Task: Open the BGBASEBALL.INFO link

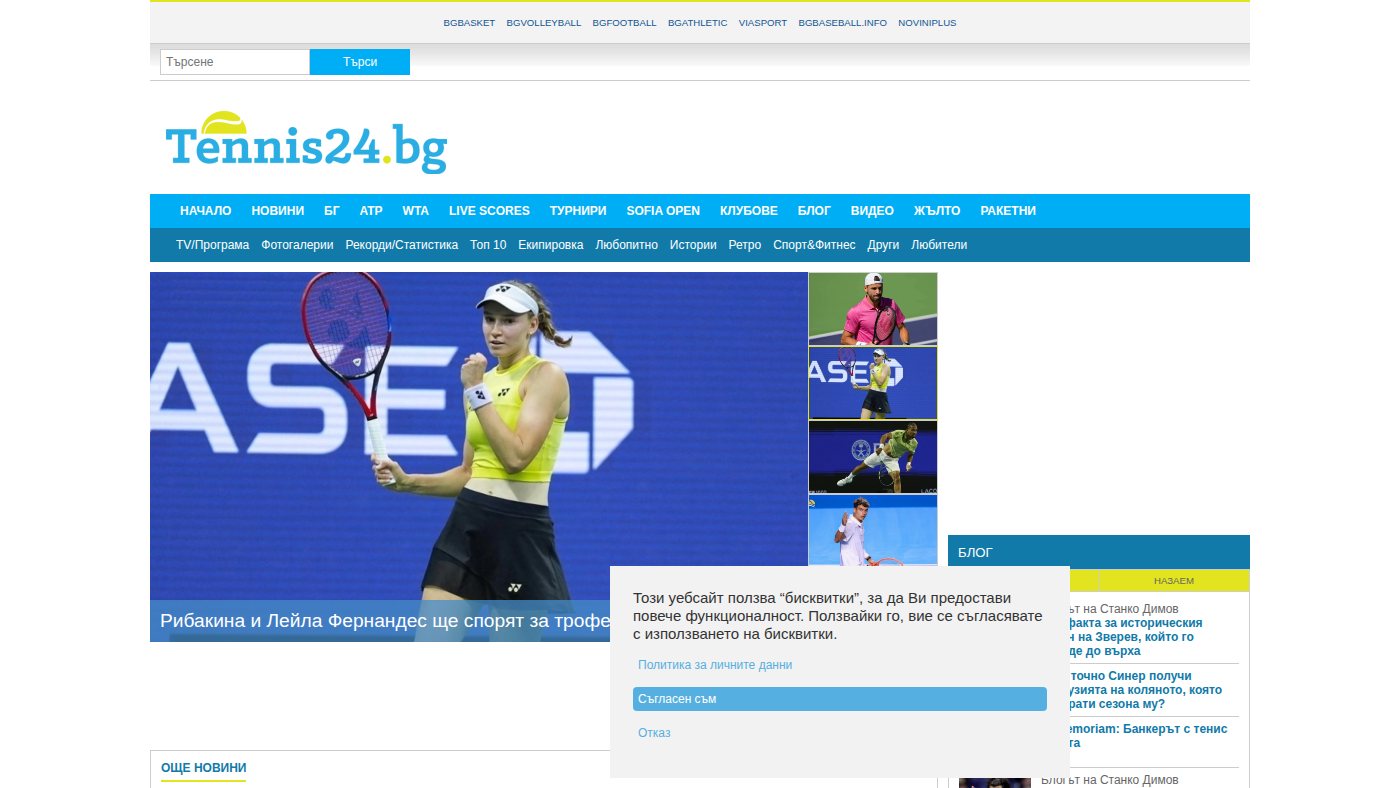Action: click(842, 23)
